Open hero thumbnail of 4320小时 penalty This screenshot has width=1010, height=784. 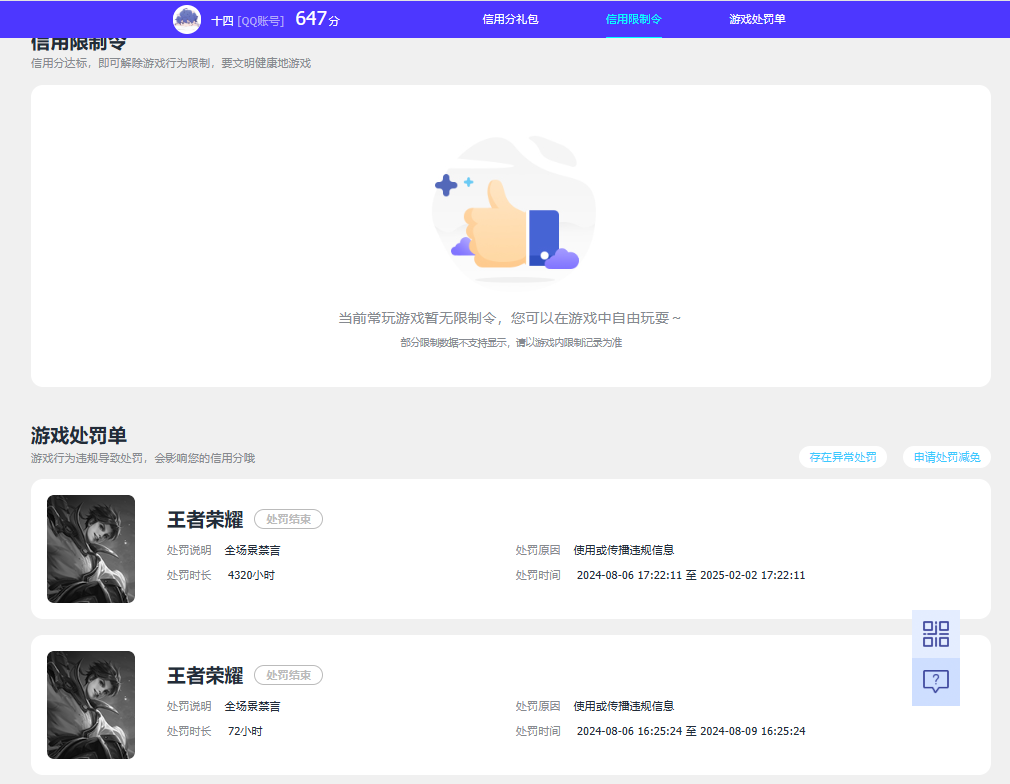point(91,549)
